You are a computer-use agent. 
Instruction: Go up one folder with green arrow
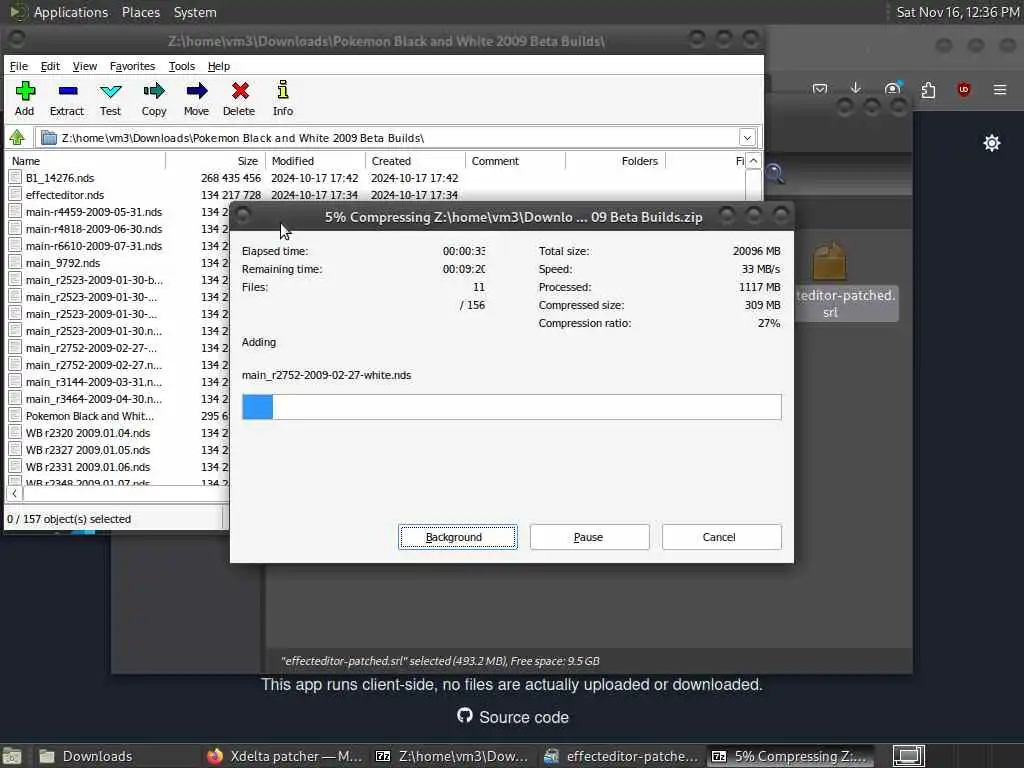point(17,137)
